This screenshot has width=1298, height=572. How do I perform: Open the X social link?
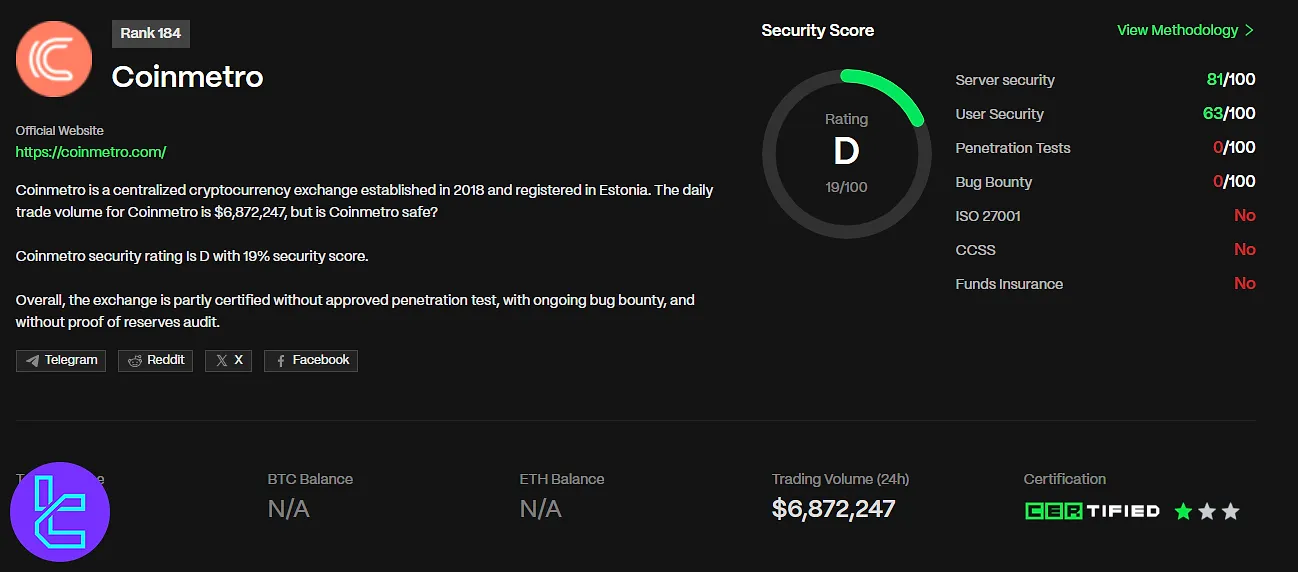pos(229,360)
